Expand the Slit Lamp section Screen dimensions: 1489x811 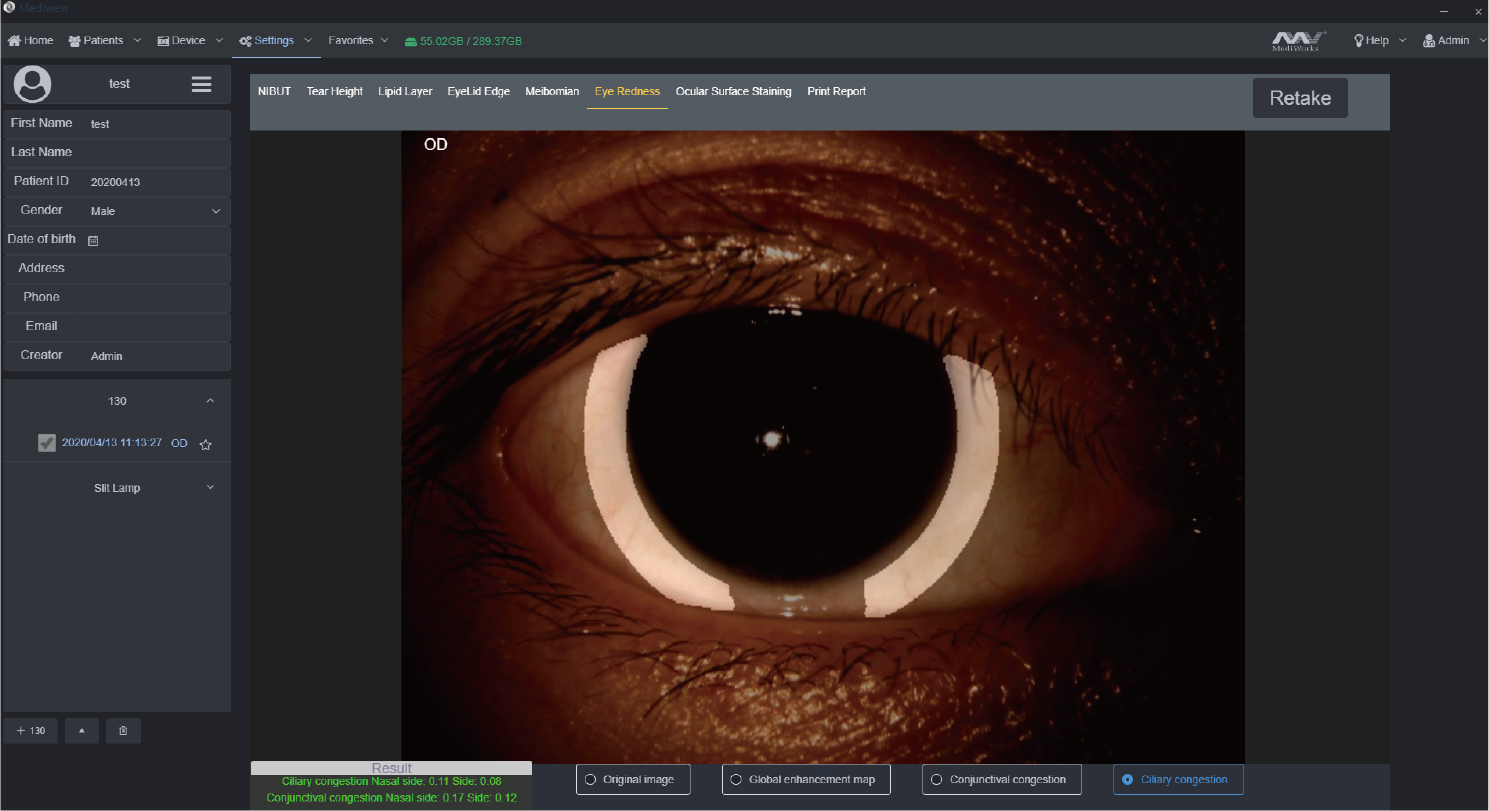click(210, 488)
